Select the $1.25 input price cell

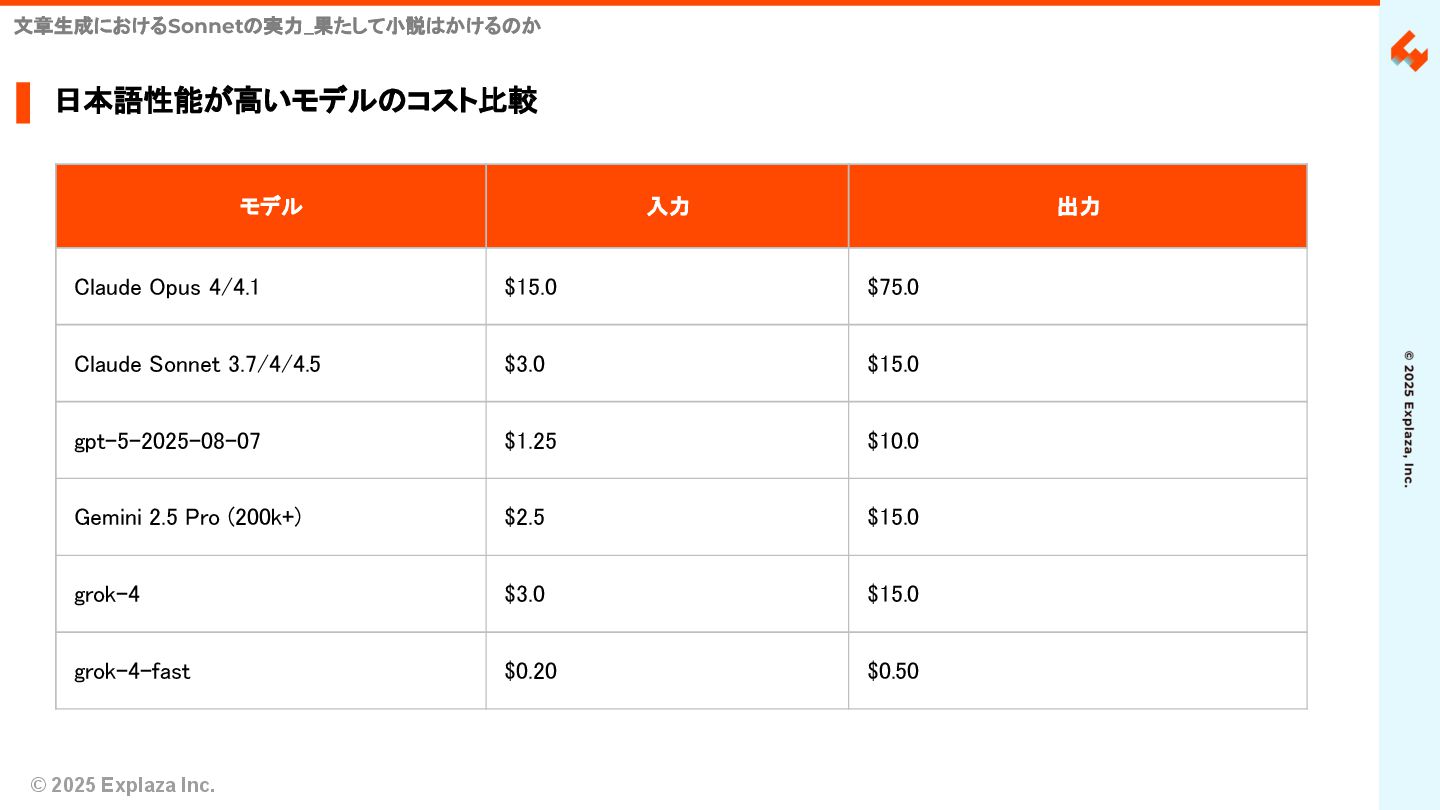tap(668, 441)
